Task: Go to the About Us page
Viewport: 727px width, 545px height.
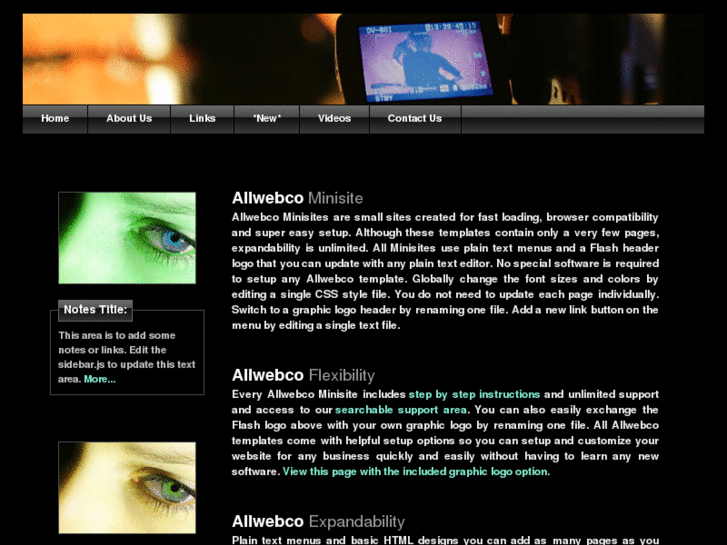Action: tap(129, 119)
